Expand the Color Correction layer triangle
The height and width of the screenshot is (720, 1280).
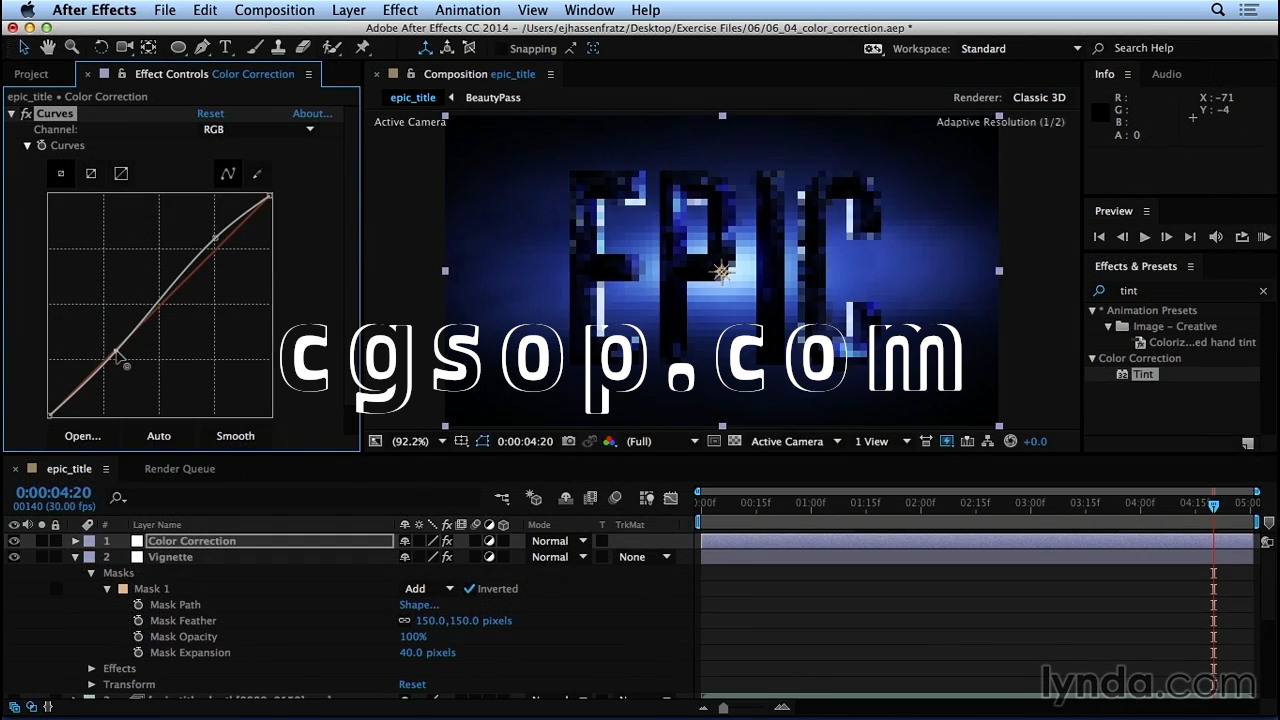[x=75, y=541]
